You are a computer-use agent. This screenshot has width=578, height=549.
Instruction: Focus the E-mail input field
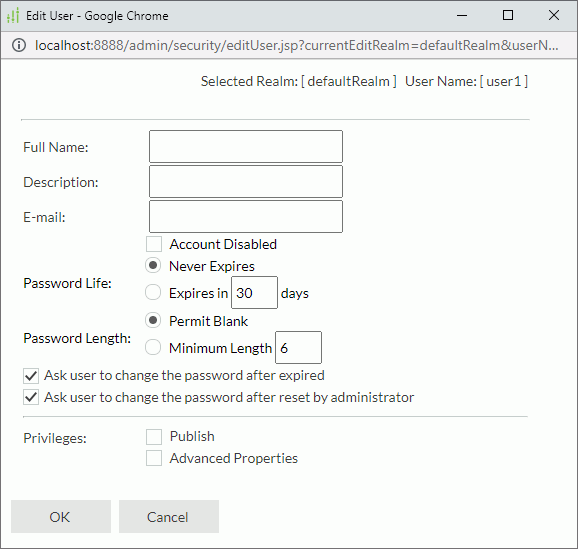[246, 216]
